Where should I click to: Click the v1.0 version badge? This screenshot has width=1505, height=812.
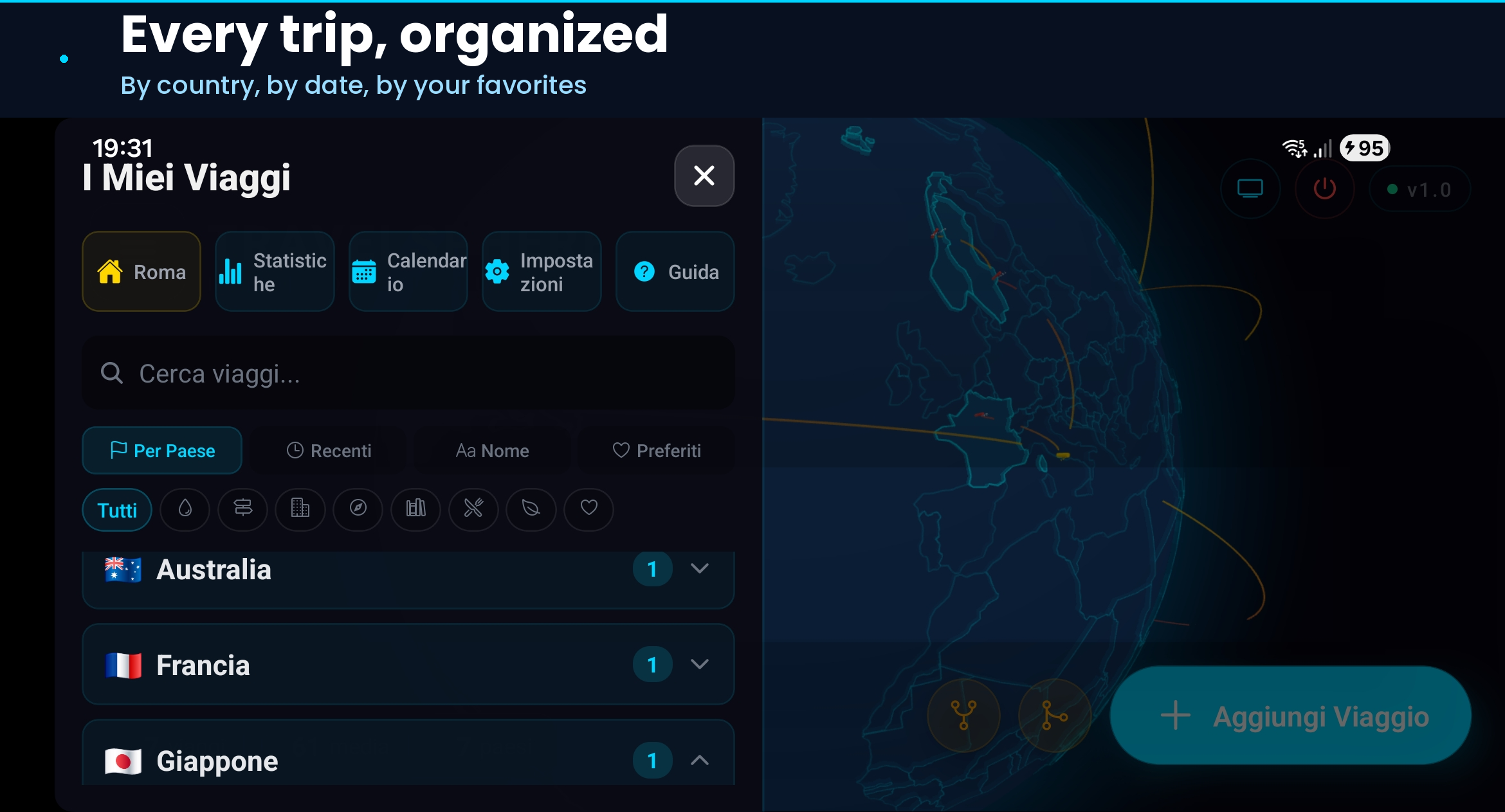click(1420, 189)
